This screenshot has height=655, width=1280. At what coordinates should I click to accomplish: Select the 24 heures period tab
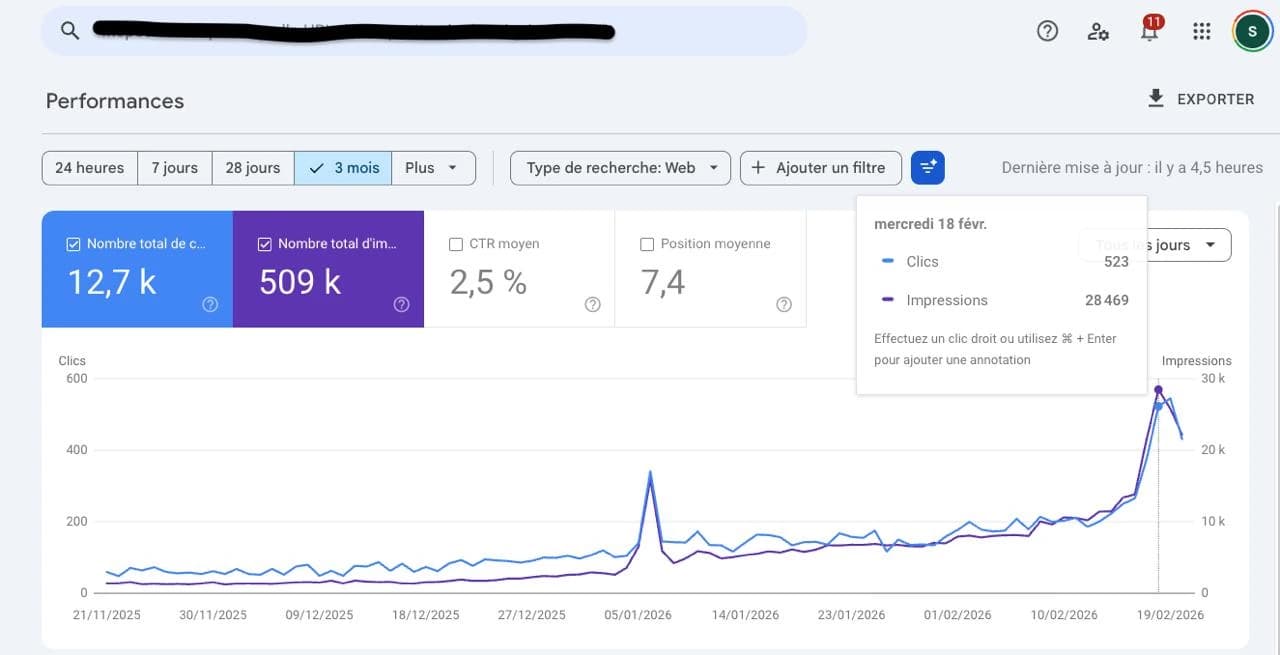point(89,167)
